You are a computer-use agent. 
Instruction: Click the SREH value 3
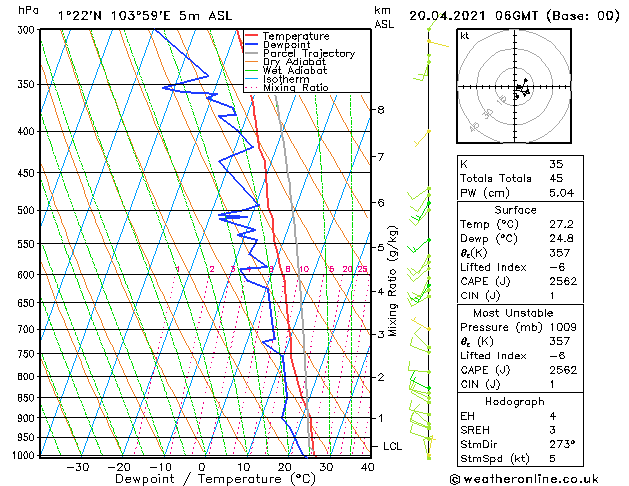(552, 430)
